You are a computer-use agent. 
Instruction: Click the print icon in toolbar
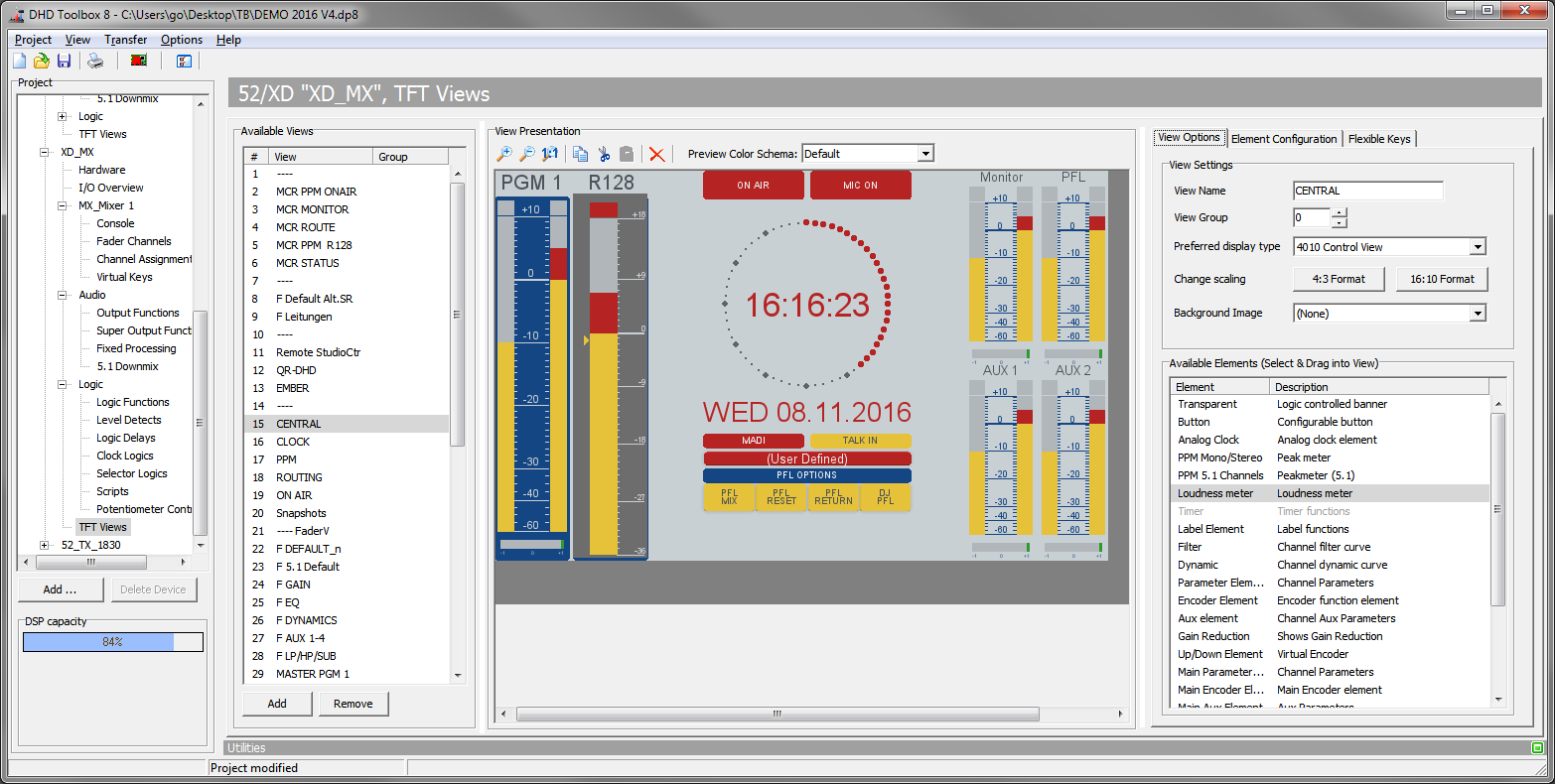tap(95, 62)
